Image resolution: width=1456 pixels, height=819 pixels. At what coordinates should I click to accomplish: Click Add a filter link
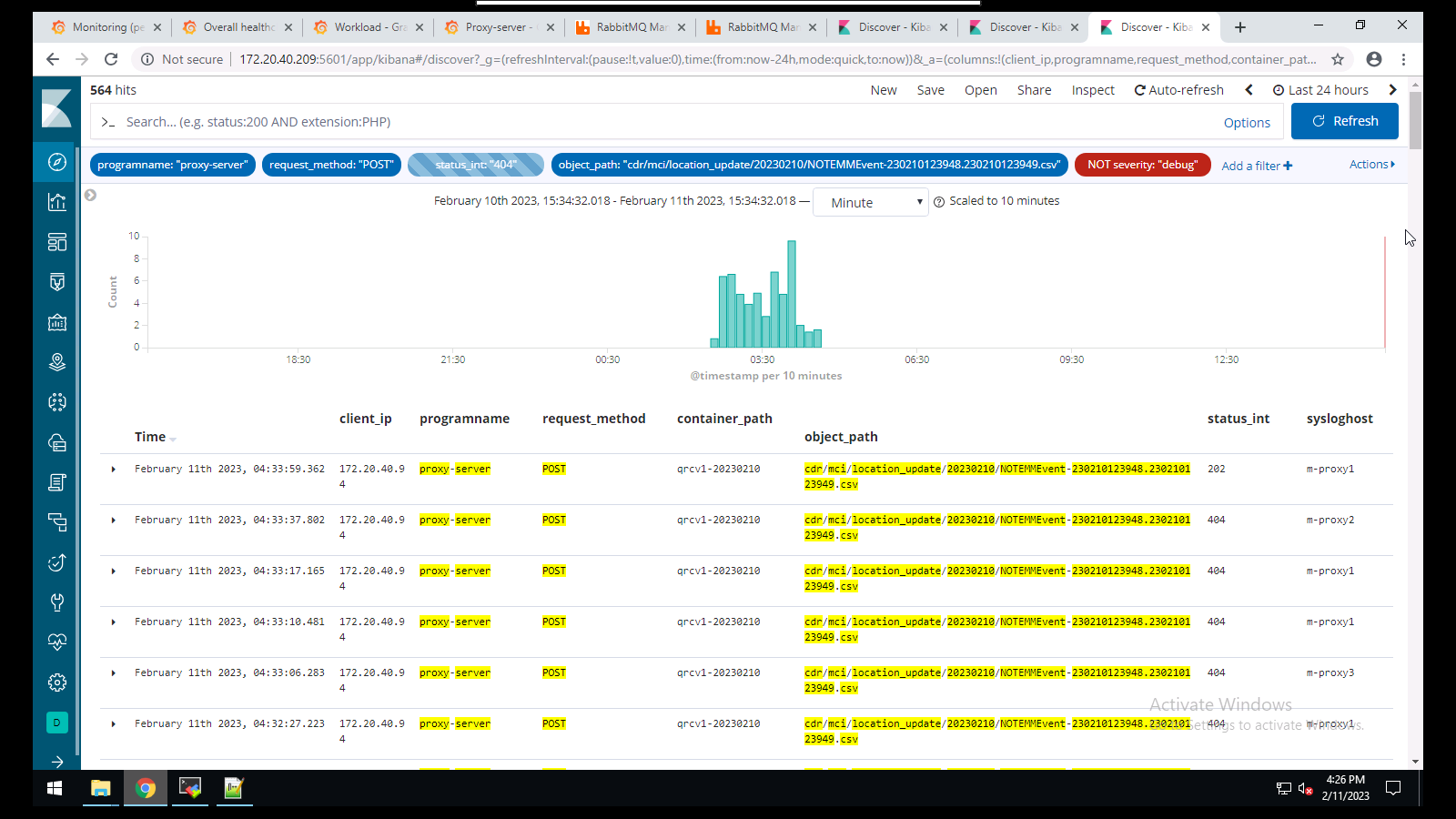1256,166
